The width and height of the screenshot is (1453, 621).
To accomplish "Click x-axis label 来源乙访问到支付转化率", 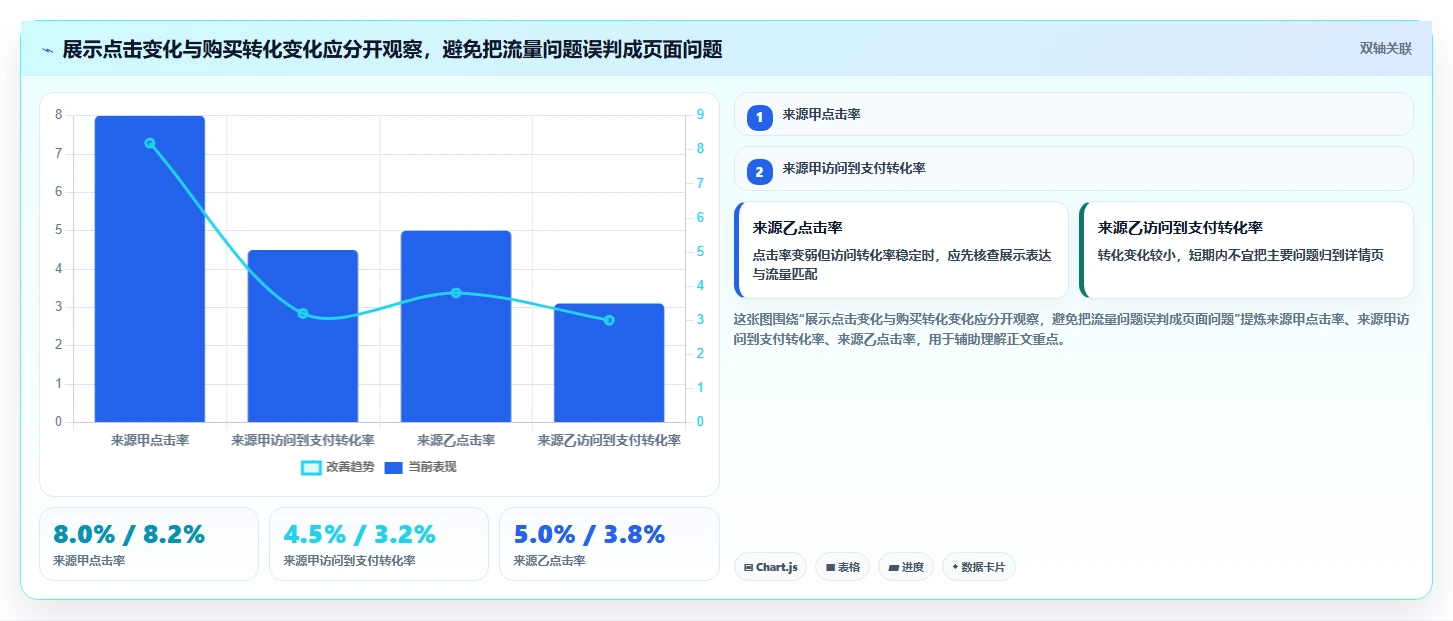I will [x=609, y=440].
